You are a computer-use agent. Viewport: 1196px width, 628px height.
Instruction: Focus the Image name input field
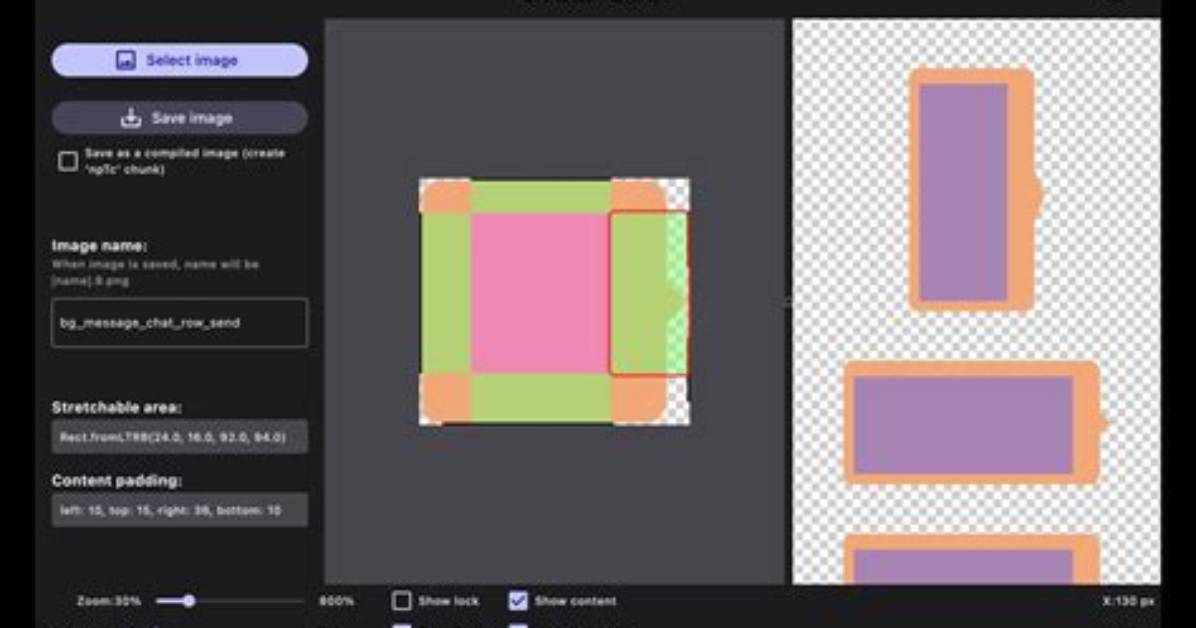pos(180,323)
